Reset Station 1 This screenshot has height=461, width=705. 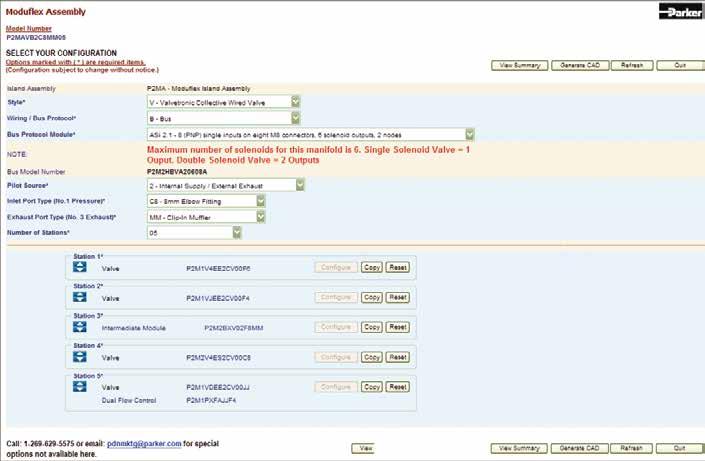tap(397, 267)
